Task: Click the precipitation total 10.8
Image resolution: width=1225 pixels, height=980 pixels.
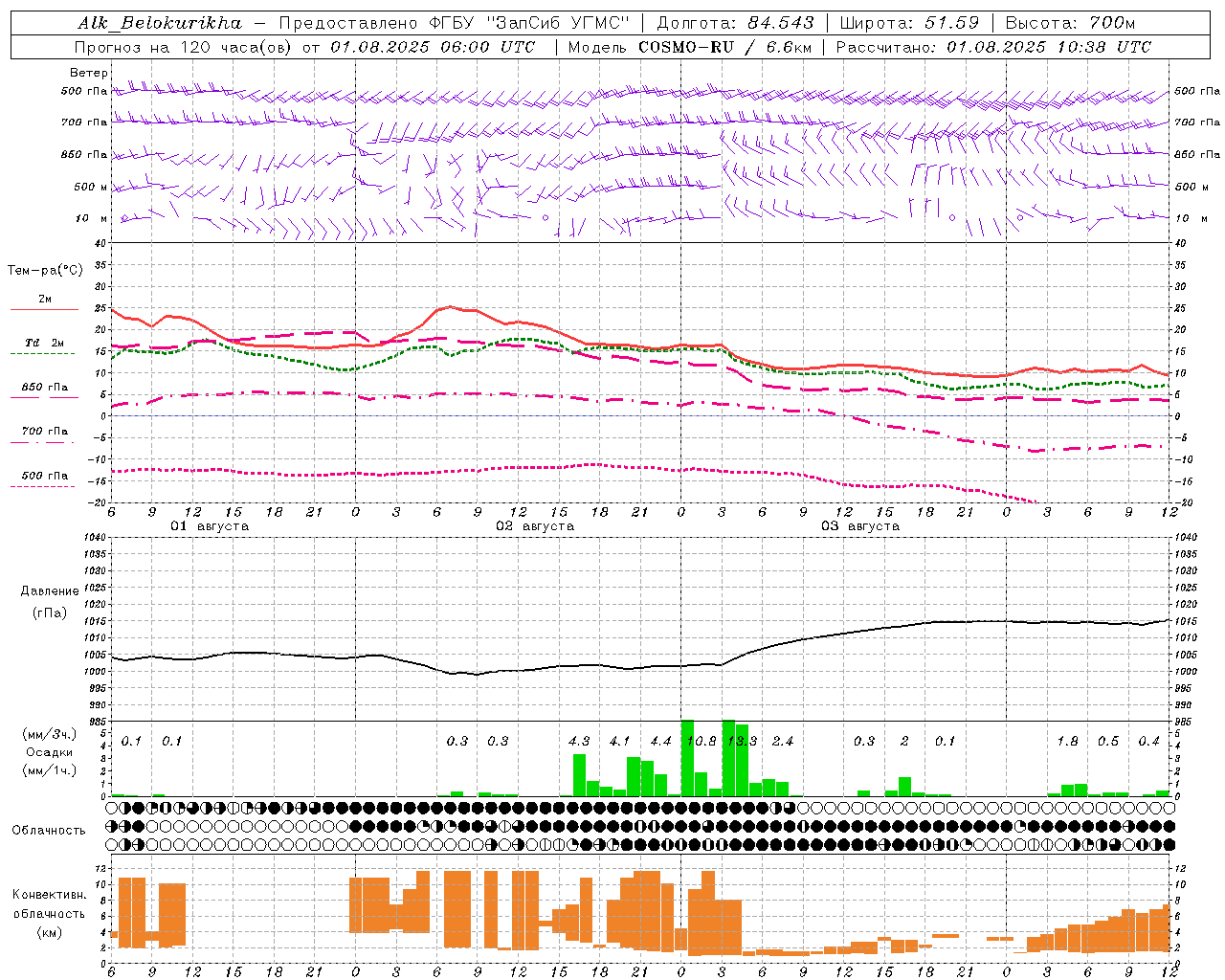Action: (701, 742)
